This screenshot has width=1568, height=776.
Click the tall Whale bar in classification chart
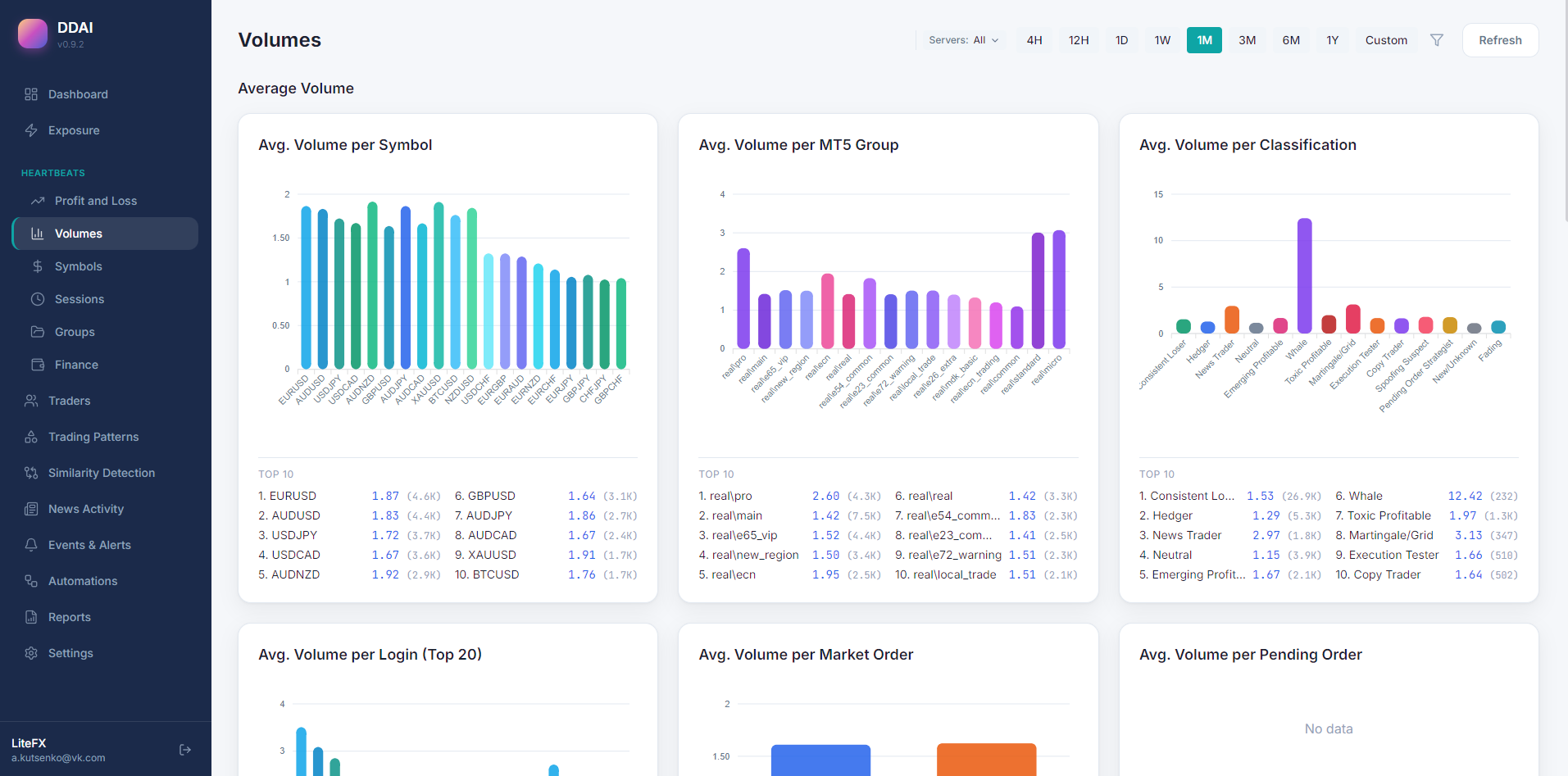[x=1304, y=275]
